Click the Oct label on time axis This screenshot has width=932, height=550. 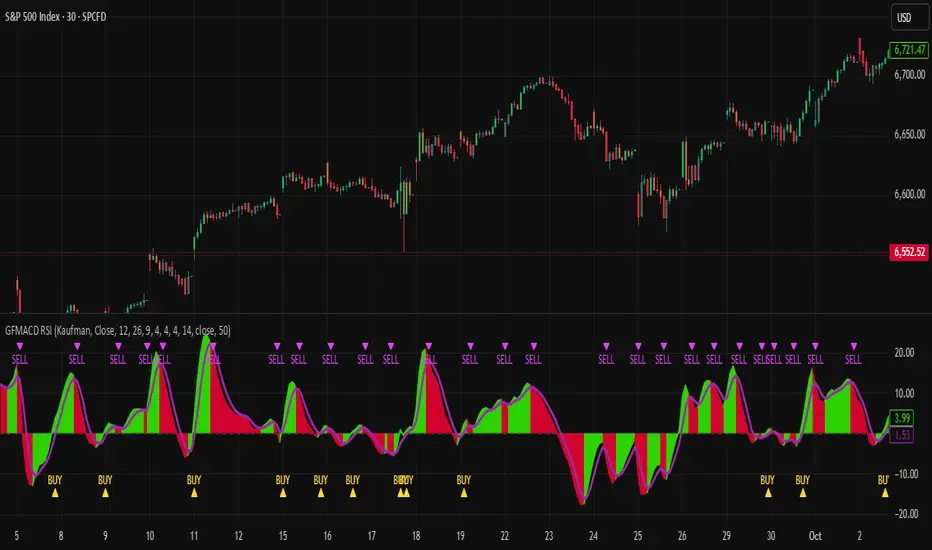815,536
